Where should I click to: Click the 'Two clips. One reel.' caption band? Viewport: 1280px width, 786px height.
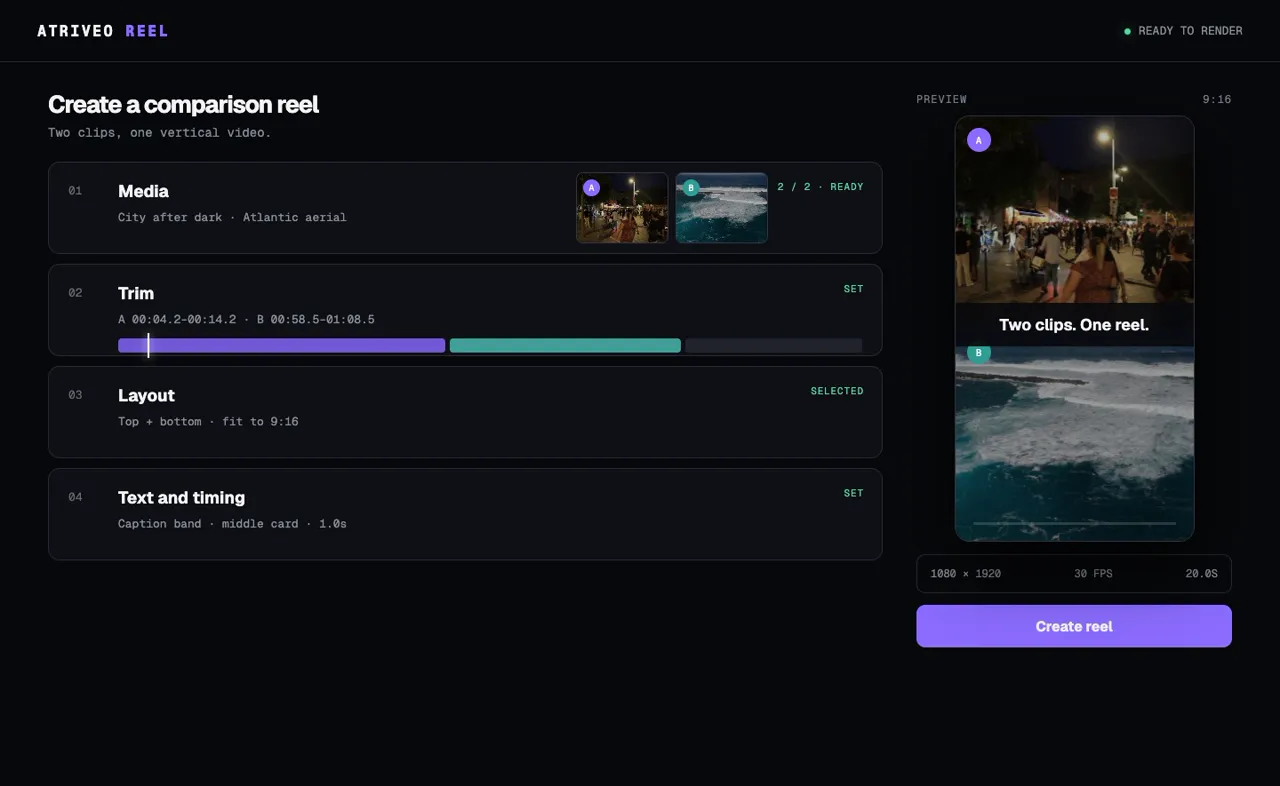click(1074, 325)
